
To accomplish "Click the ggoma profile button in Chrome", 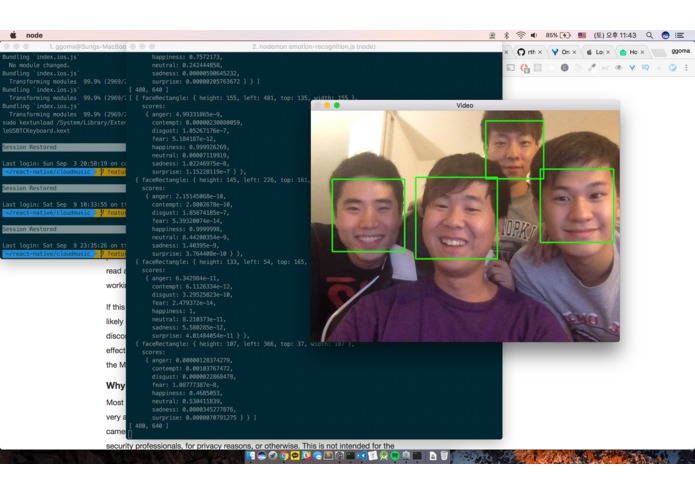I will 680,51.
